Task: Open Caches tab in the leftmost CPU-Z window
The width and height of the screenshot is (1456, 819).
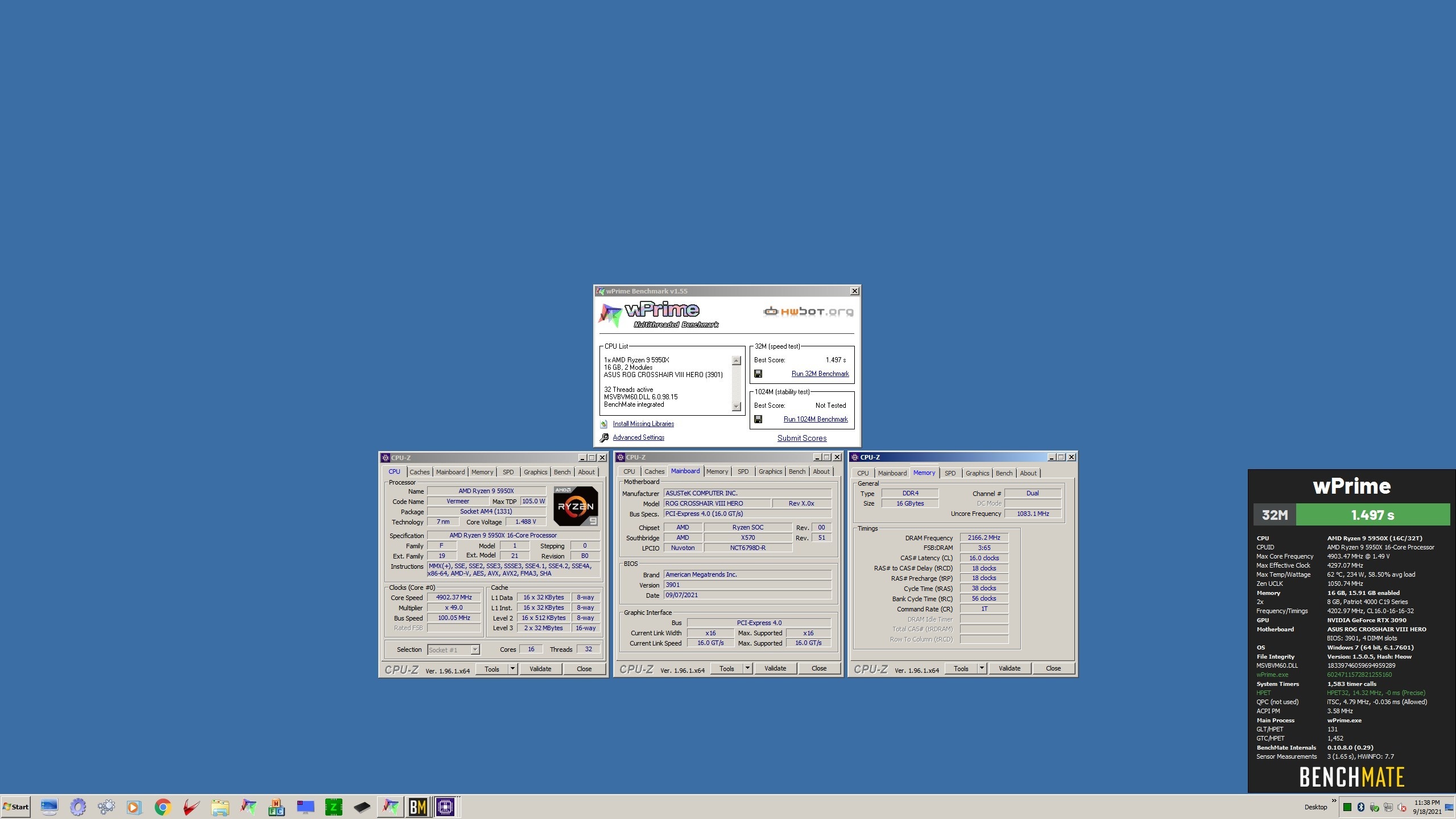Action: point(420,472)
